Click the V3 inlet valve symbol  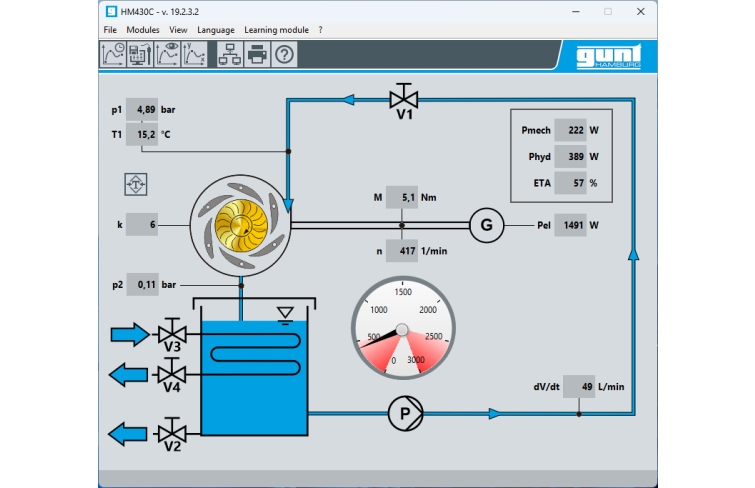pyautogui.click(x=172, y=330)
